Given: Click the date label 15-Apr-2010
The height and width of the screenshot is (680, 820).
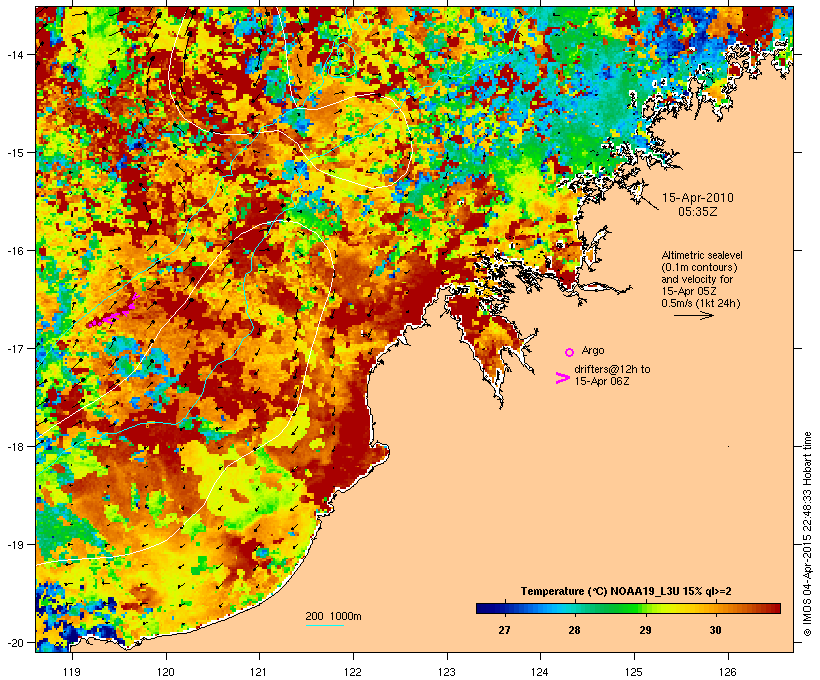Looking at the screenshot, I should [x=698, y=198].
